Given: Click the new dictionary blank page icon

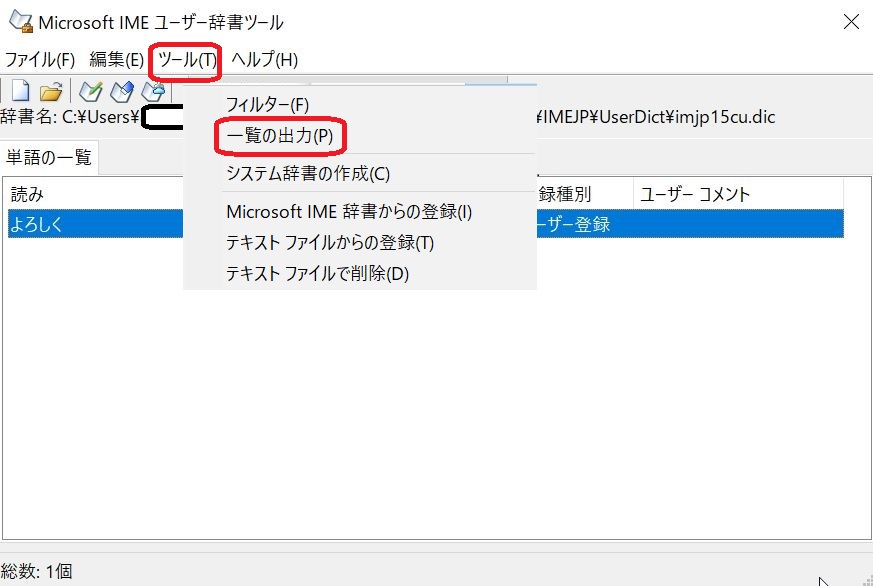Looking at the screenshot, I should click(x=21, y=91).
